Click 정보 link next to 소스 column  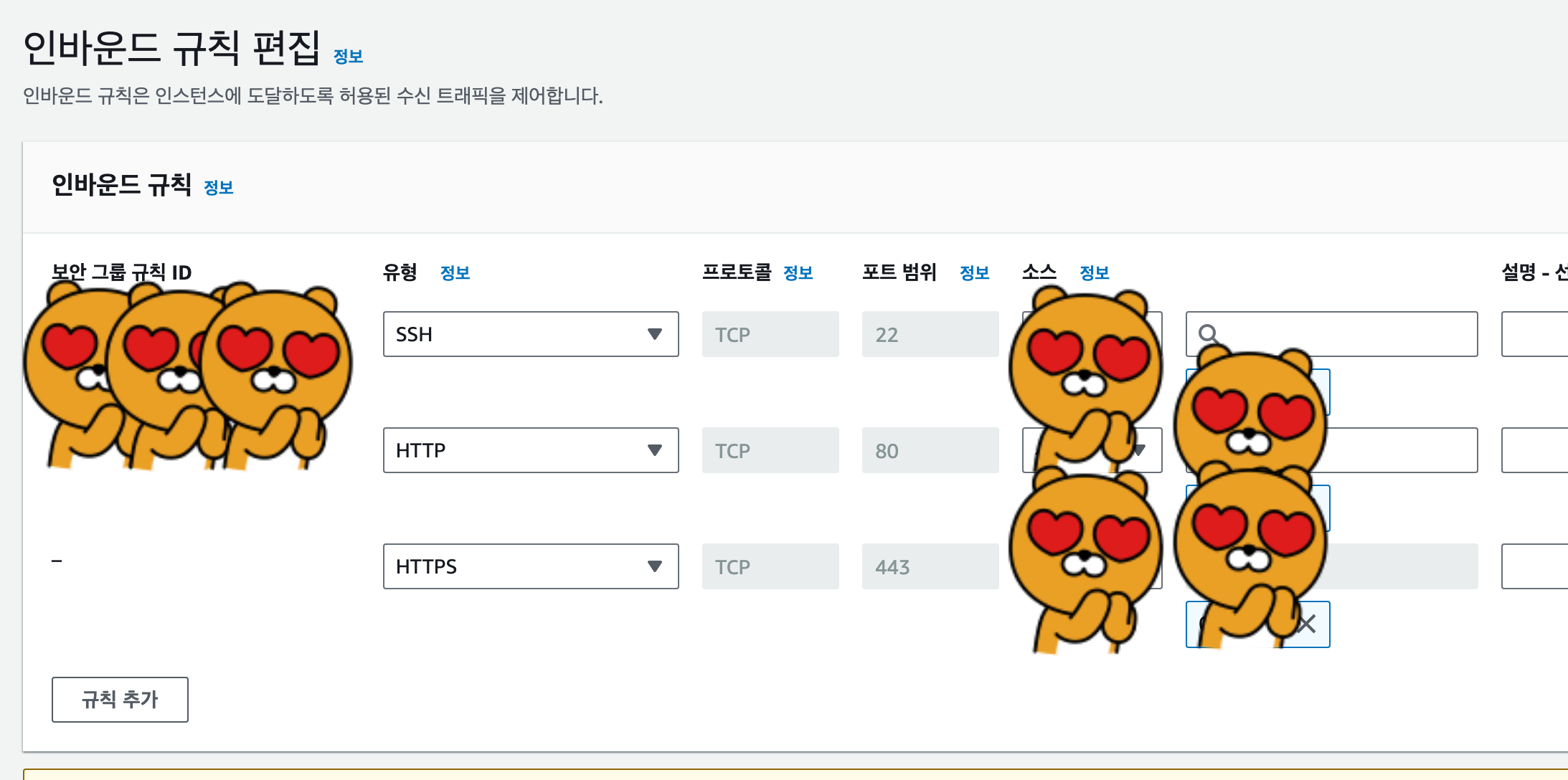(x=1094, y=273)
